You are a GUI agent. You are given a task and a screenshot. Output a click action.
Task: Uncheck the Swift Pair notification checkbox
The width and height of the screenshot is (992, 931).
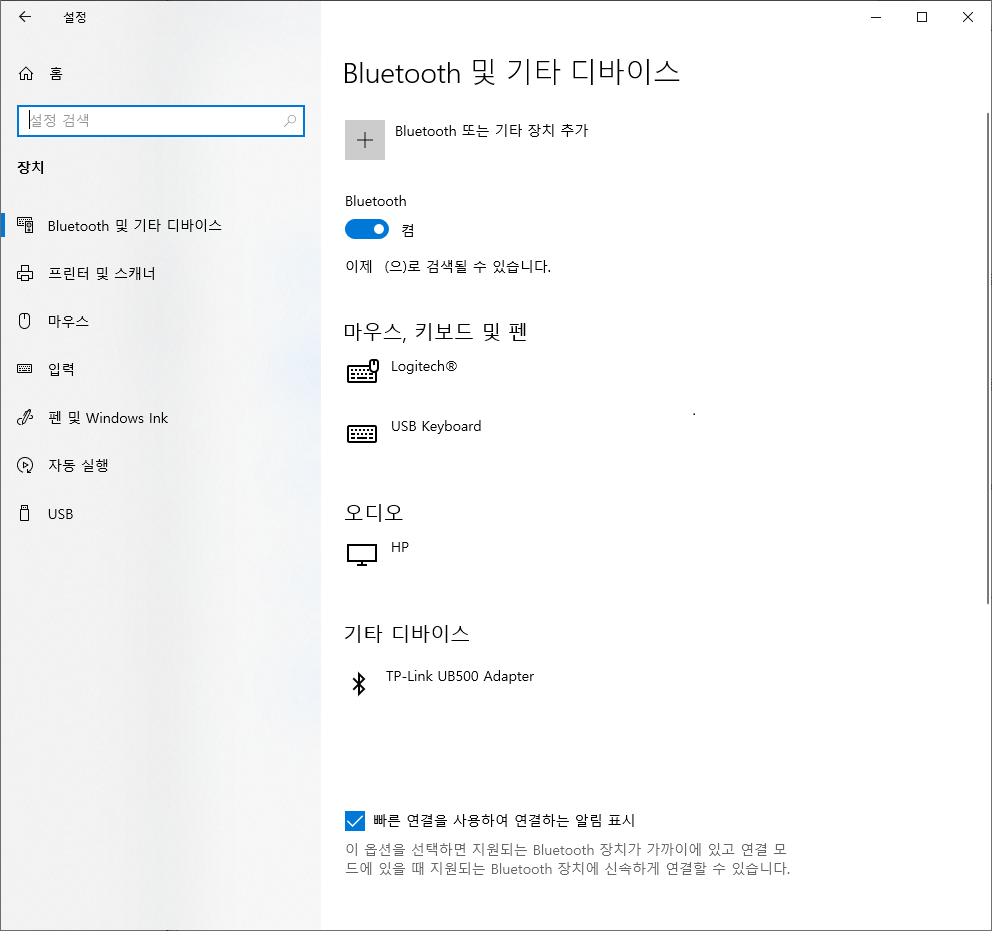[355, 821]
